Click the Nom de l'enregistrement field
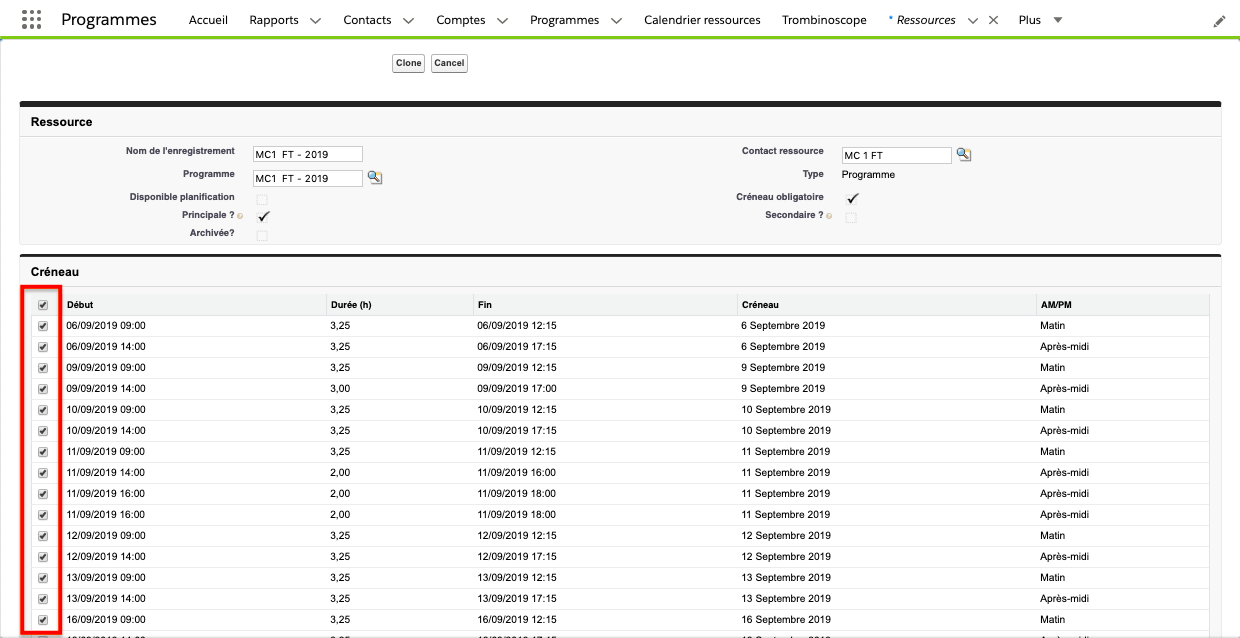1240x638 pixels. (x=307, y=154)
